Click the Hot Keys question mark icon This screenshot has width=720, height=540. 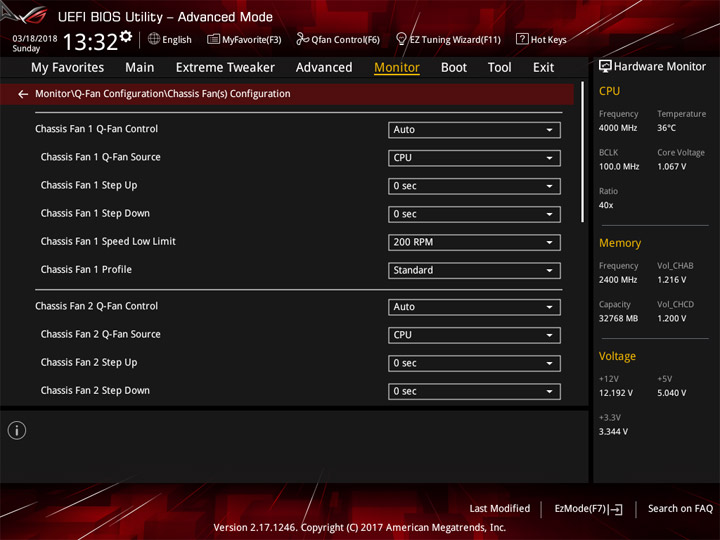pyautogui.click(x=522, y=39)
